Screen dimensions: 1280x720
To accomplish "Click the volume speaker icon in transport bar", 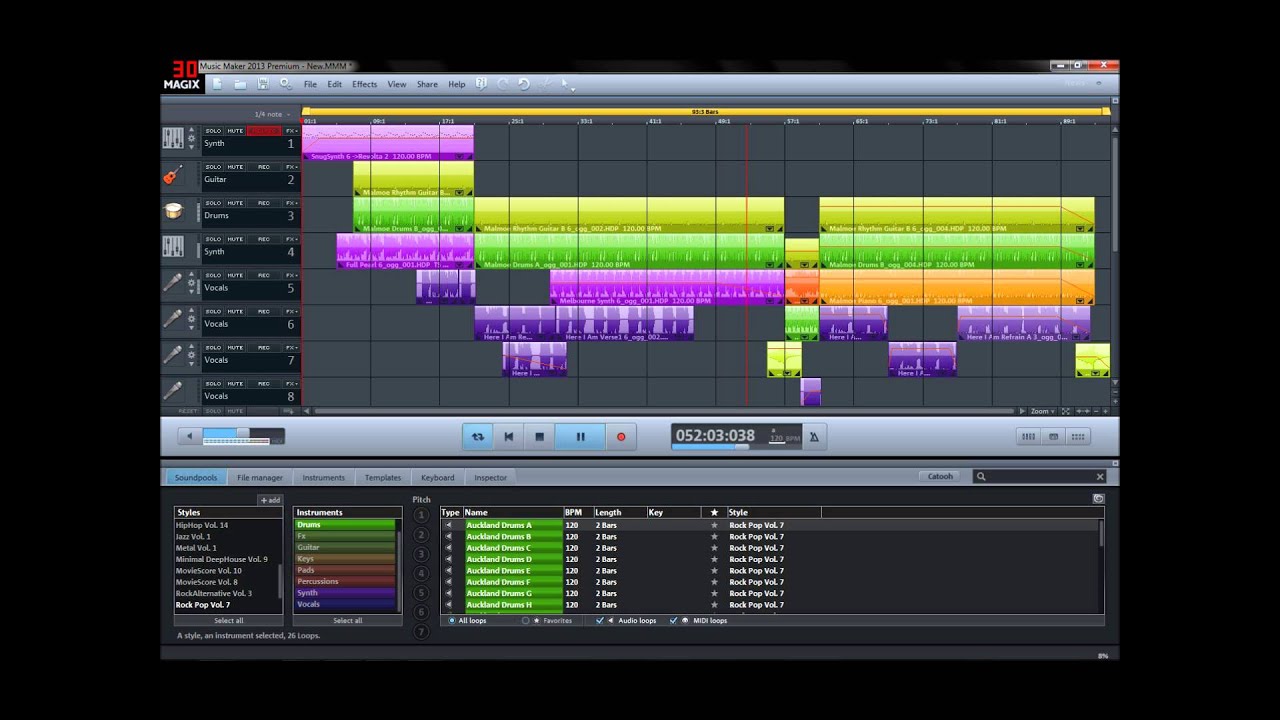I will pos(189,436).
